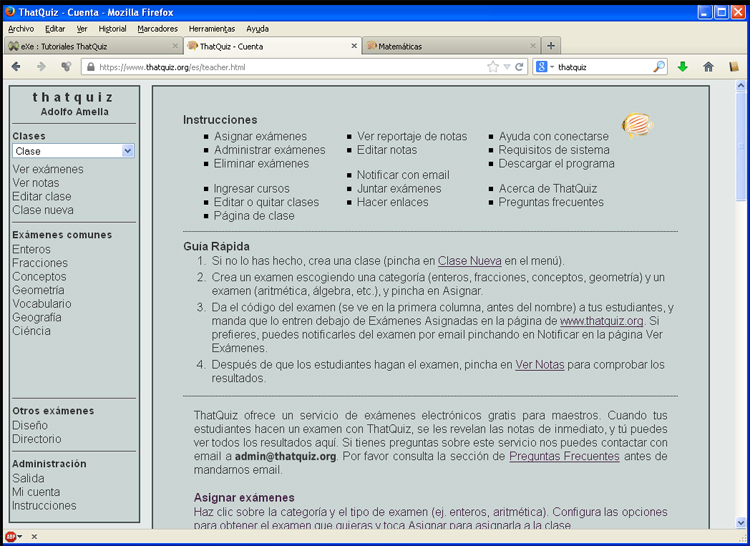750x546 pixels.
Task: Expand the Clase dropdown list
Action: tap(128, 151)
